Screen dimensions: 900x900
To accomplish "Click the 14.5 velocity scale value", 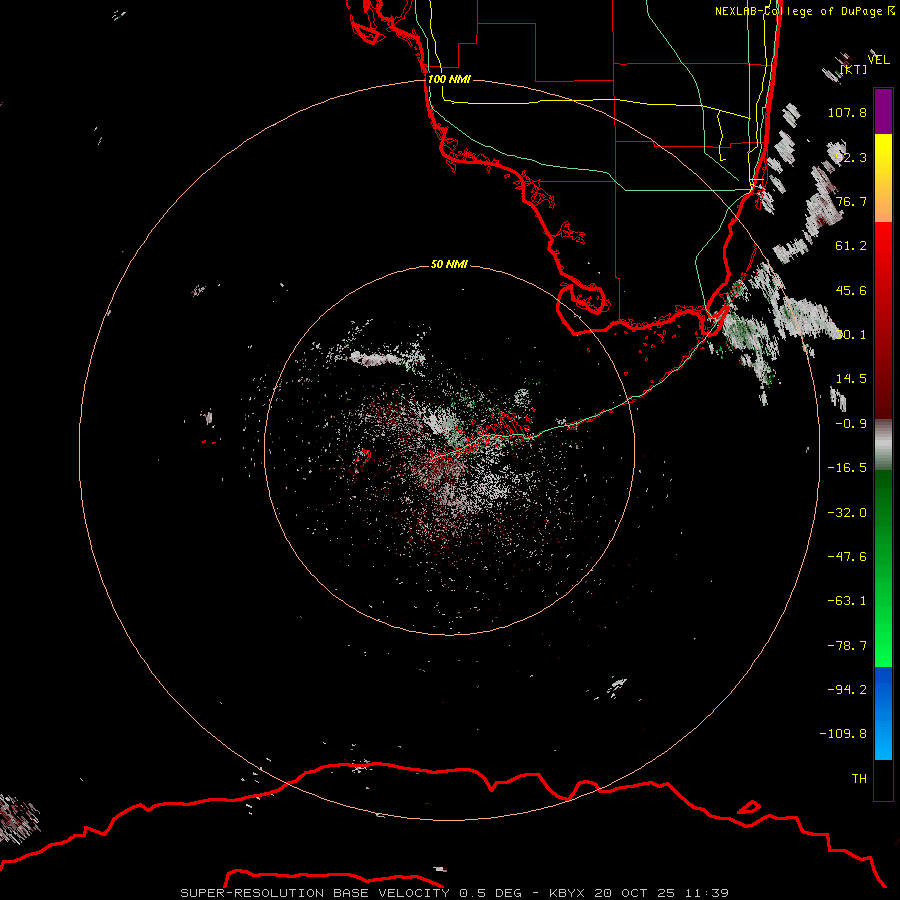I will tap(851, 378).
